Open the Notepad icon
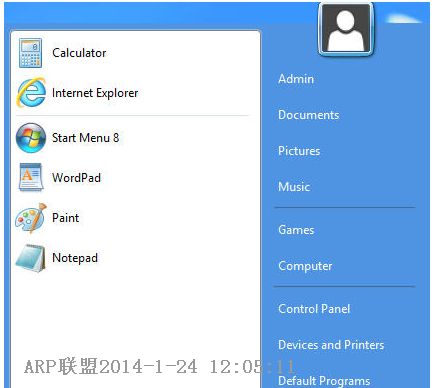435x388 pixels. coord(30,258)
